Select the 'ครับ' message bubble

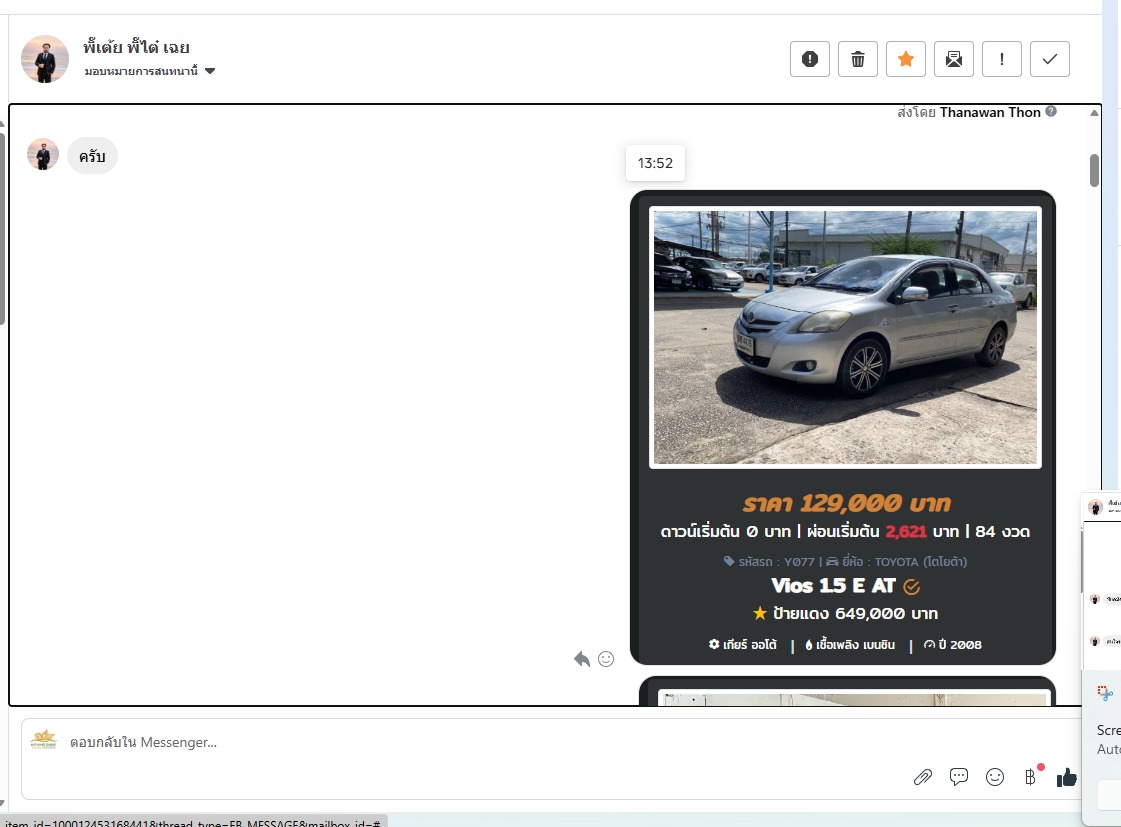pyautogui.click(x=92, y=156)
